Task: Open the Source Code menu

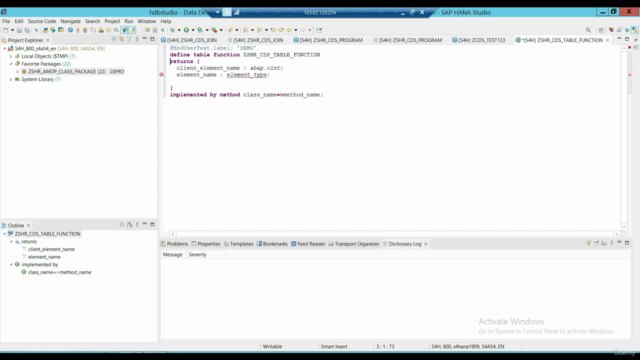Action: (42, 21)
